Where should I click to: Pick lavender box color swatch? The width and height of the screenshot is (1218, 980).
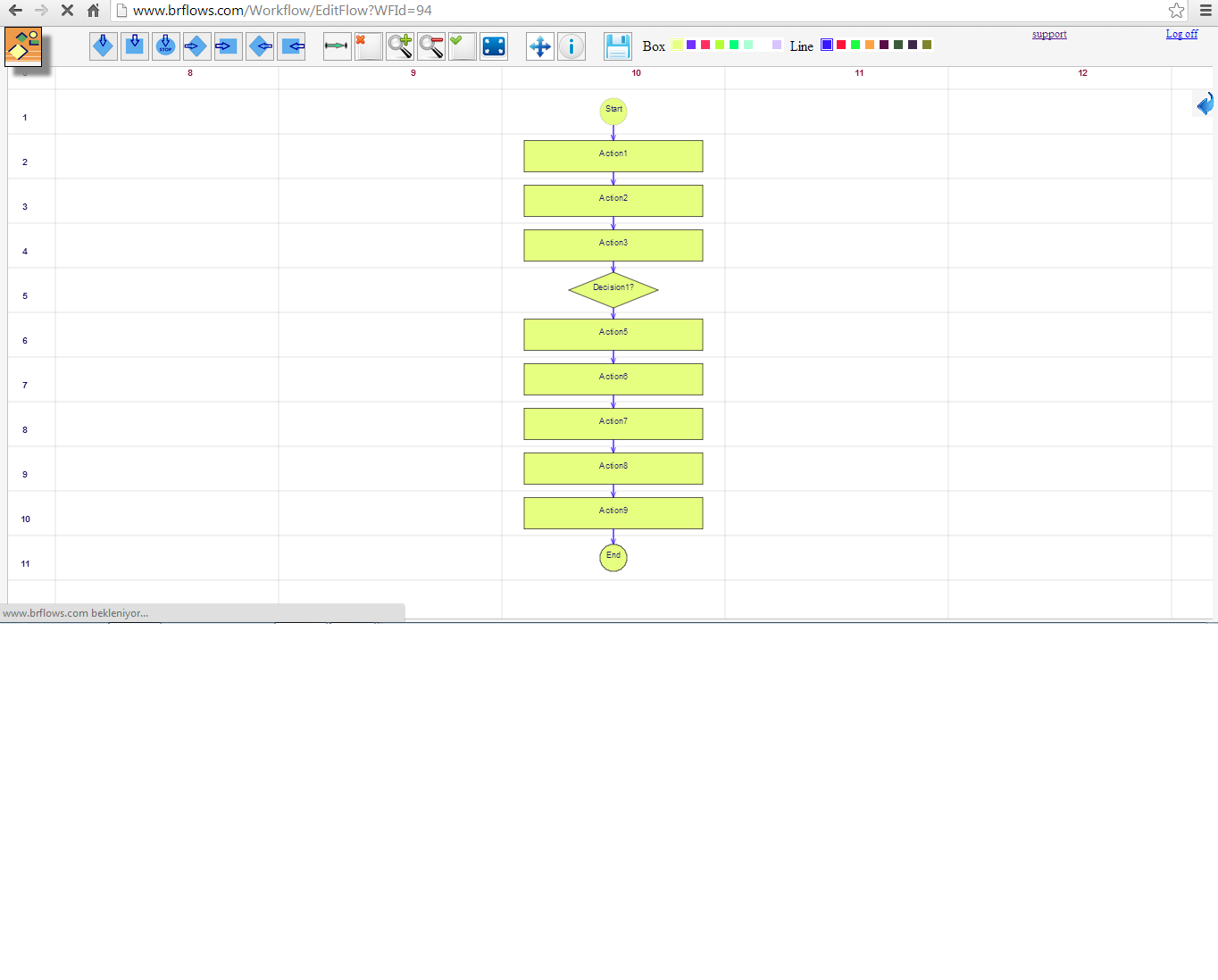[x=777, y=45]
